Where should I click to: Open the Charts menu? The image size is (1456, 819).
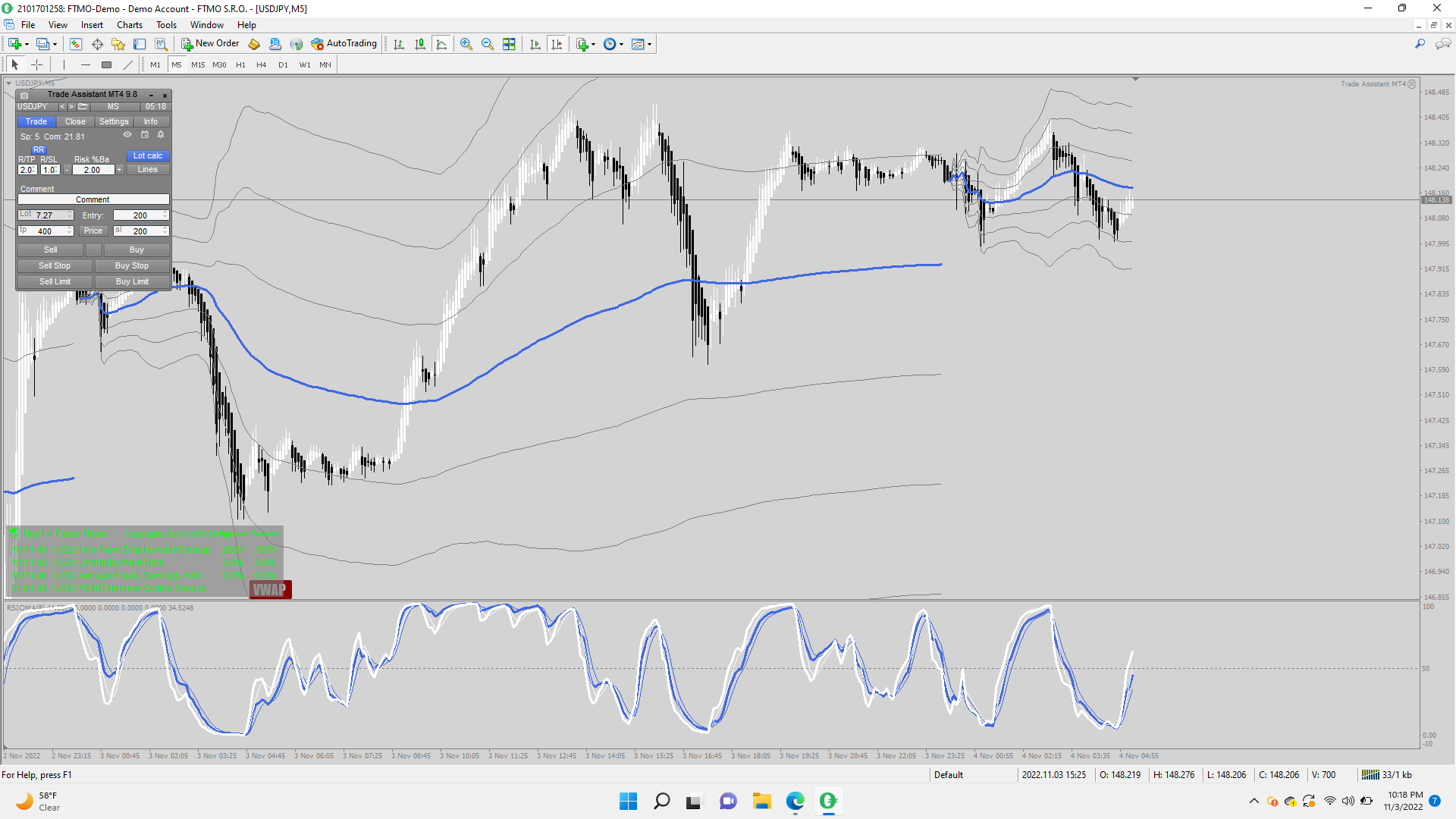point(129,25)
